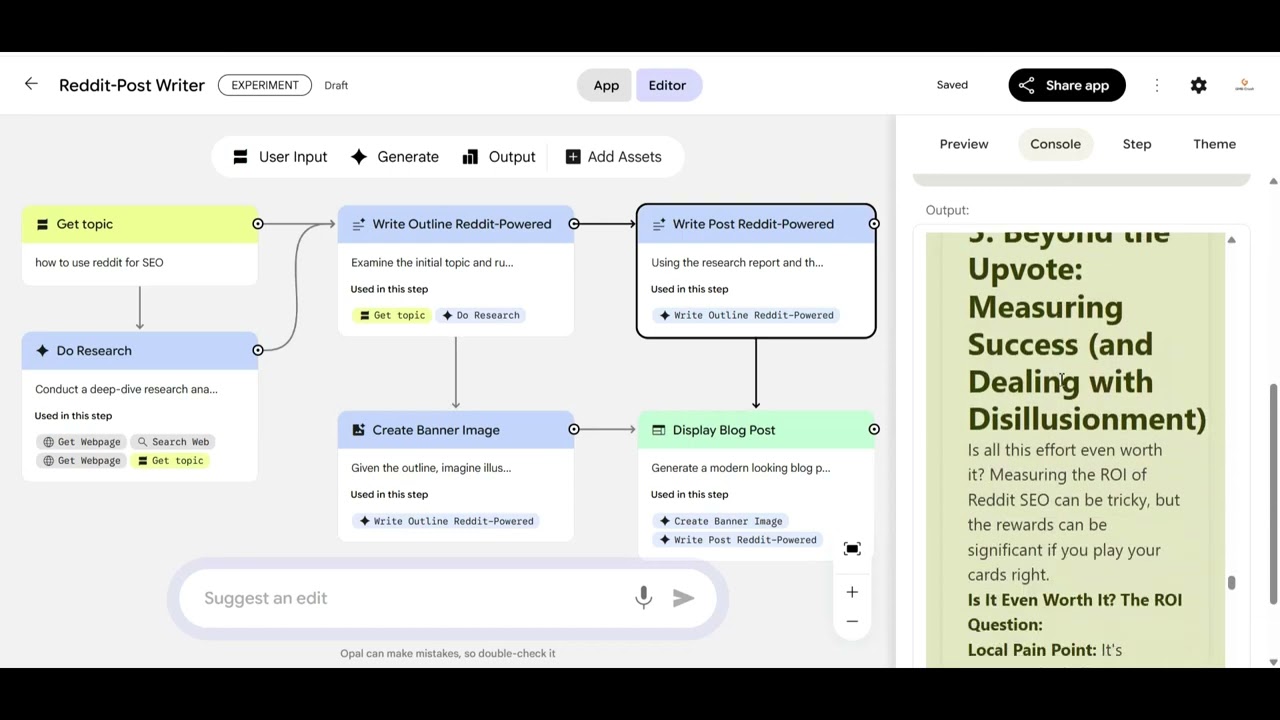Click the right panel scrollbar thumb

pyautogui.click(x=1273, y=493)
